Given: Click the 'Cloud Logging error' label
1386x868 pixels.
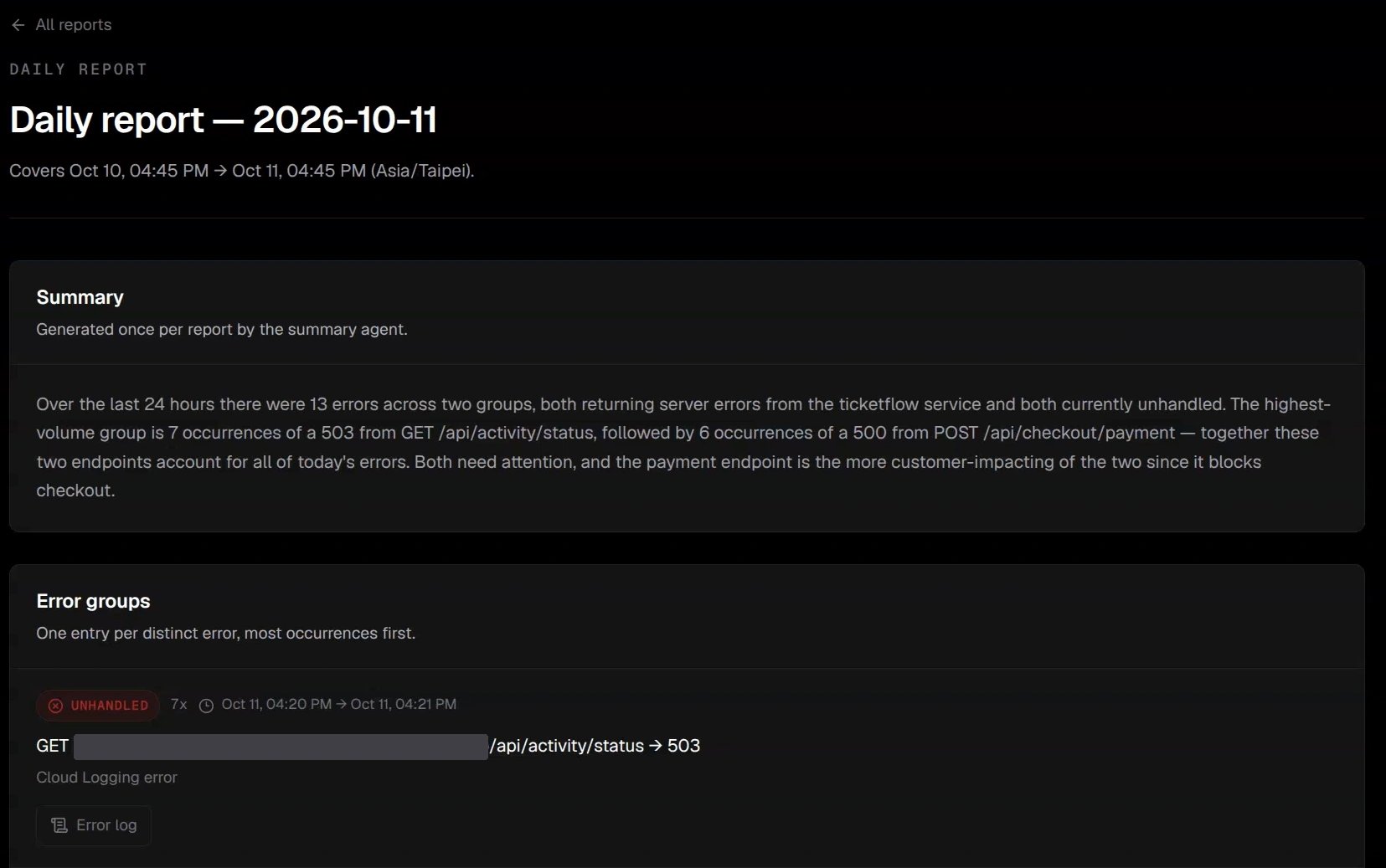Looking at the screenshot, I should pos(107,778).
